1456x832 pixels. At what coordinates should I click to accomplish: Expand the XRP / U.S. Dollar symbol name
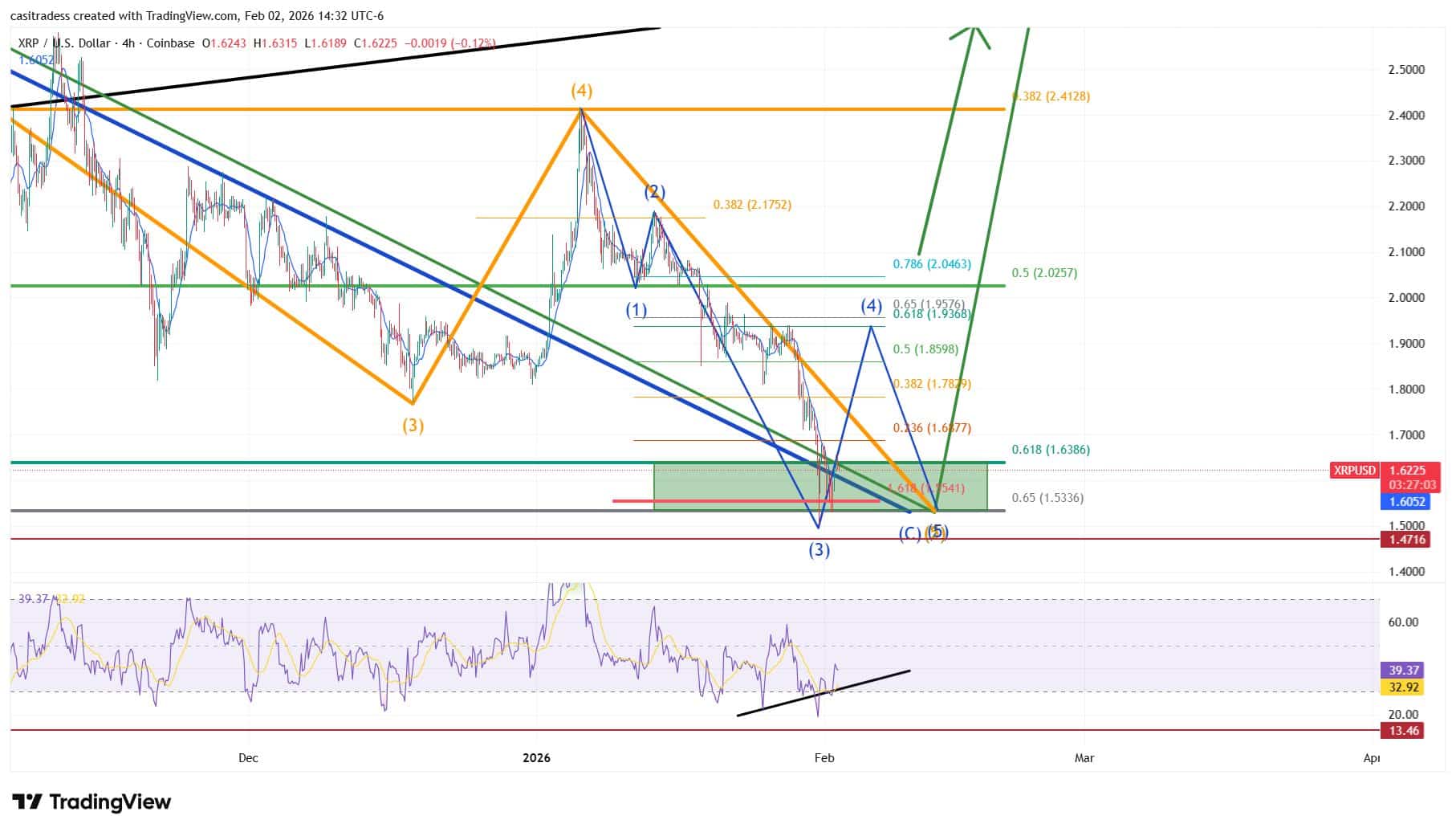[x=63, y=44]
